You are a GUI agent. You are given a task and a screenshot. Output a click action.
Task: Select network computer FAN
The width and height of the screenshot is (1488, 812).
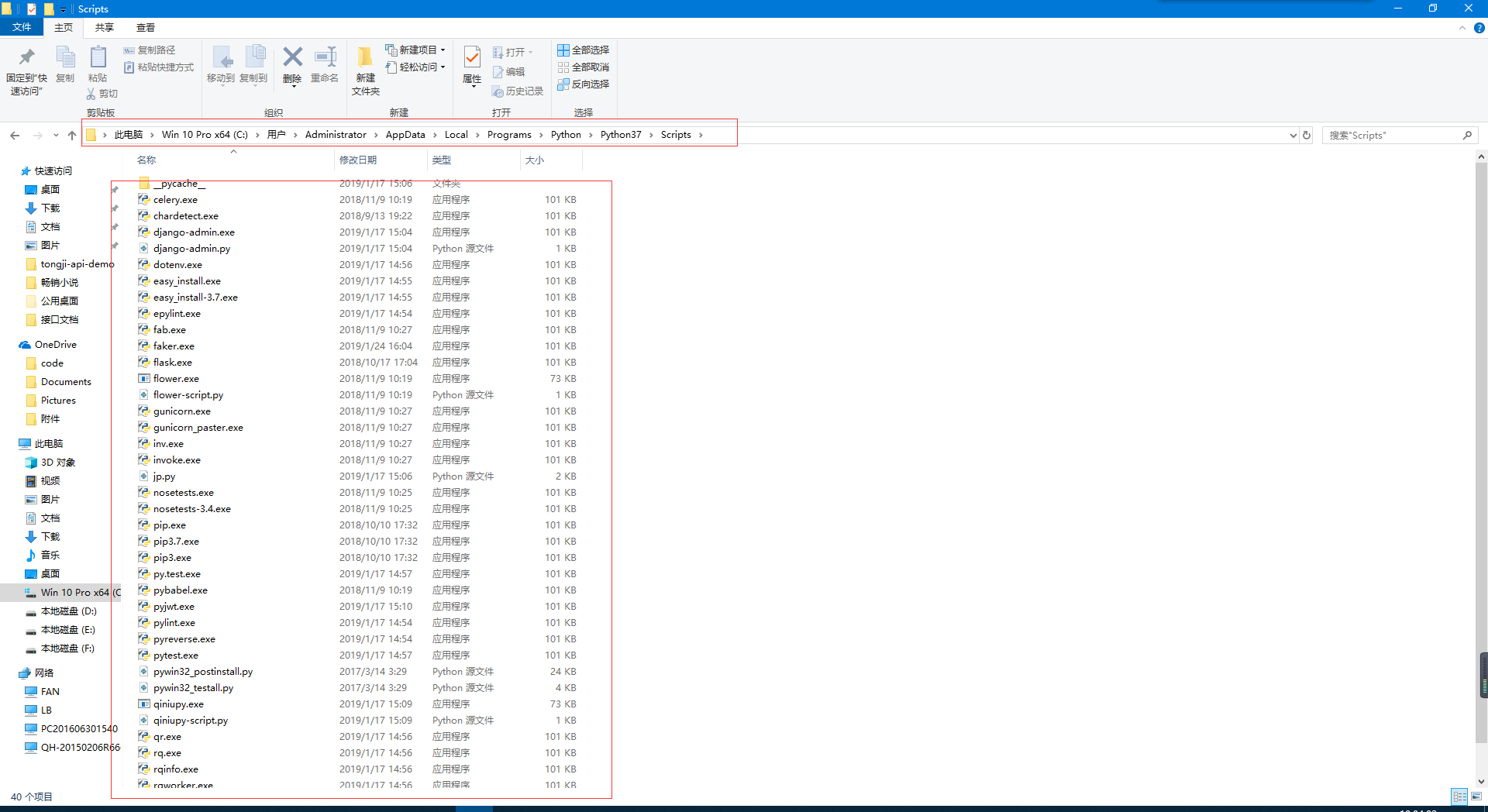point(50,692)
